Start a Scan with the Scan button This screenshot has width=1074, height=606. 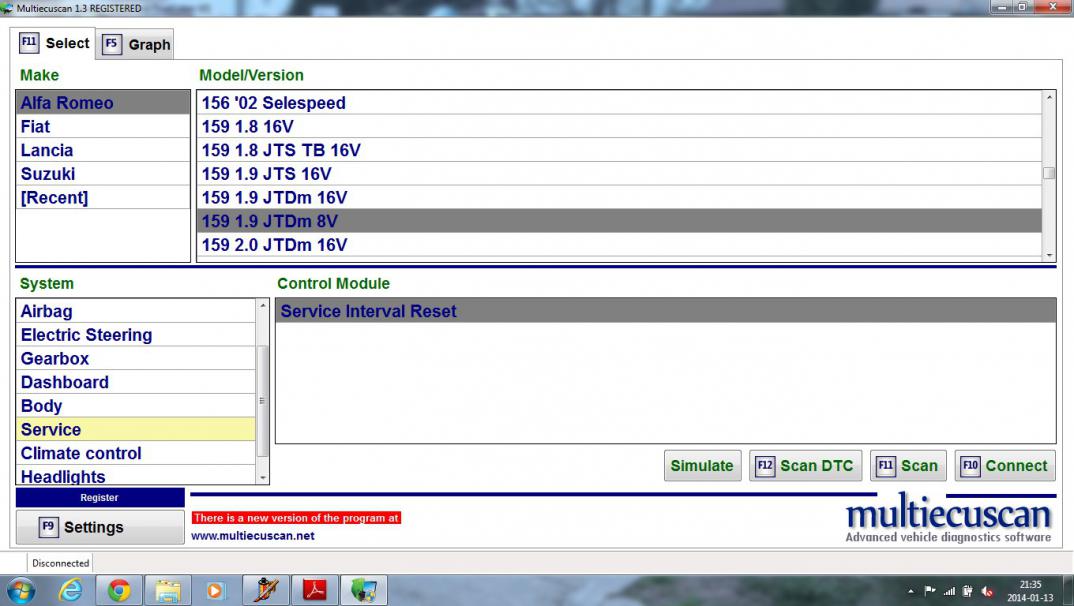[x=908, y=466]
